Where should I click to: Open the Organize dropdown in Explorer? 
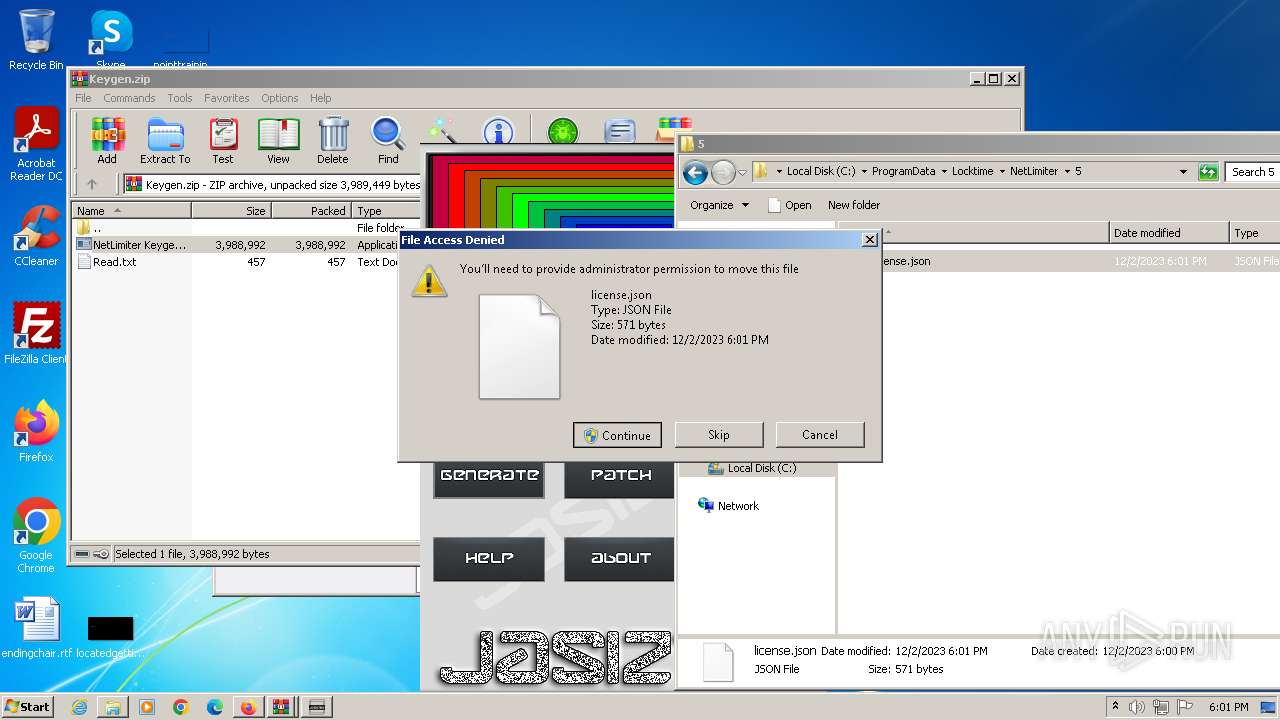tap(719, 205)
